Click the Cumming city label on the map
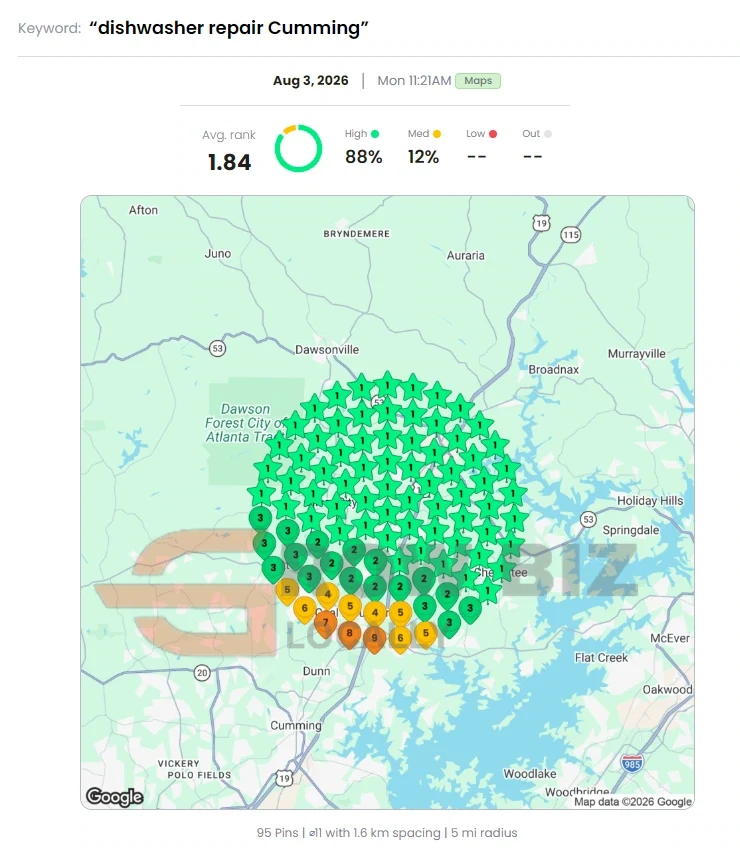This screenshot has width=740, height=855. (296, 726)
